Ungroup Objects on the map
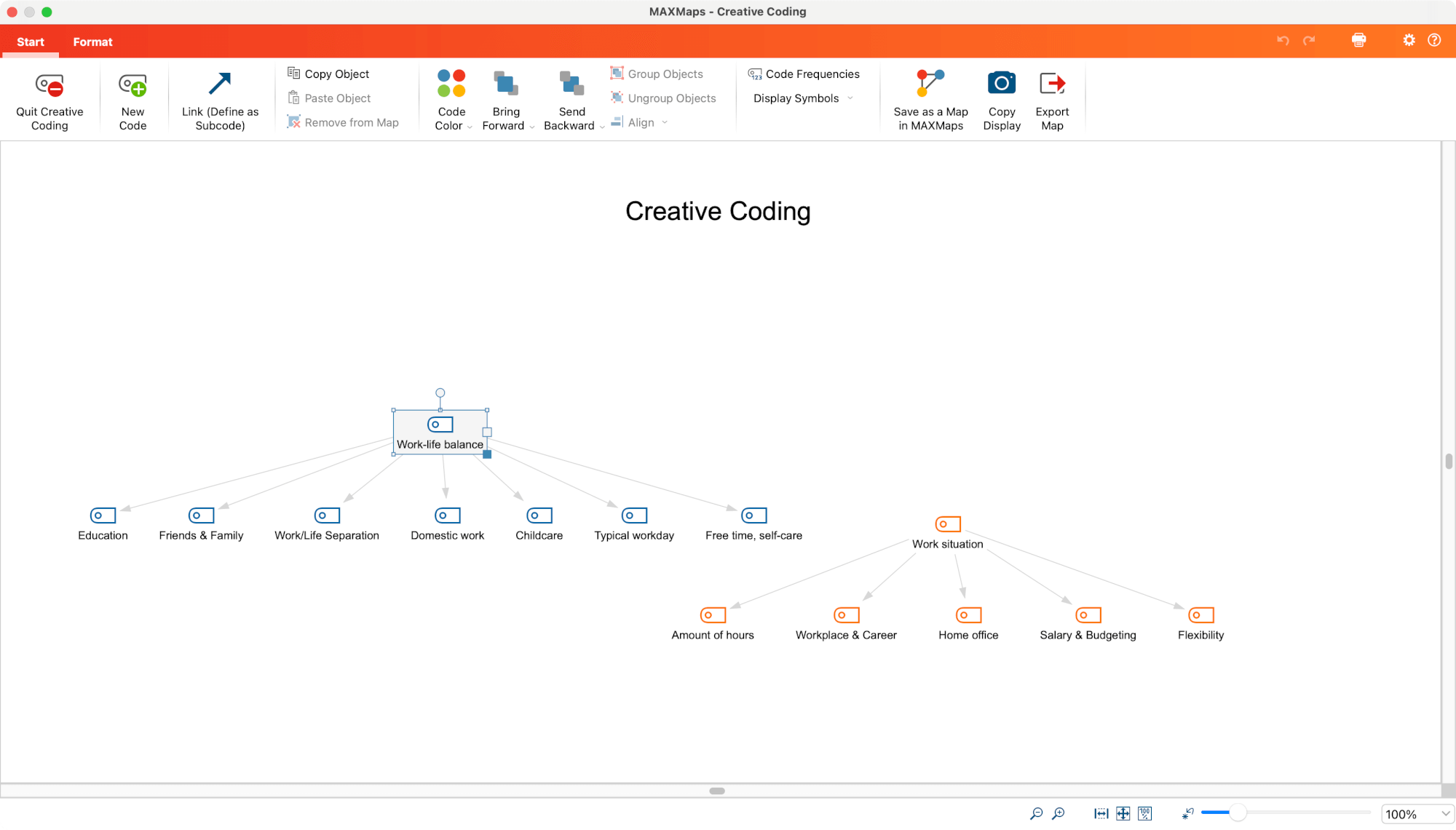 coord(663,98)
